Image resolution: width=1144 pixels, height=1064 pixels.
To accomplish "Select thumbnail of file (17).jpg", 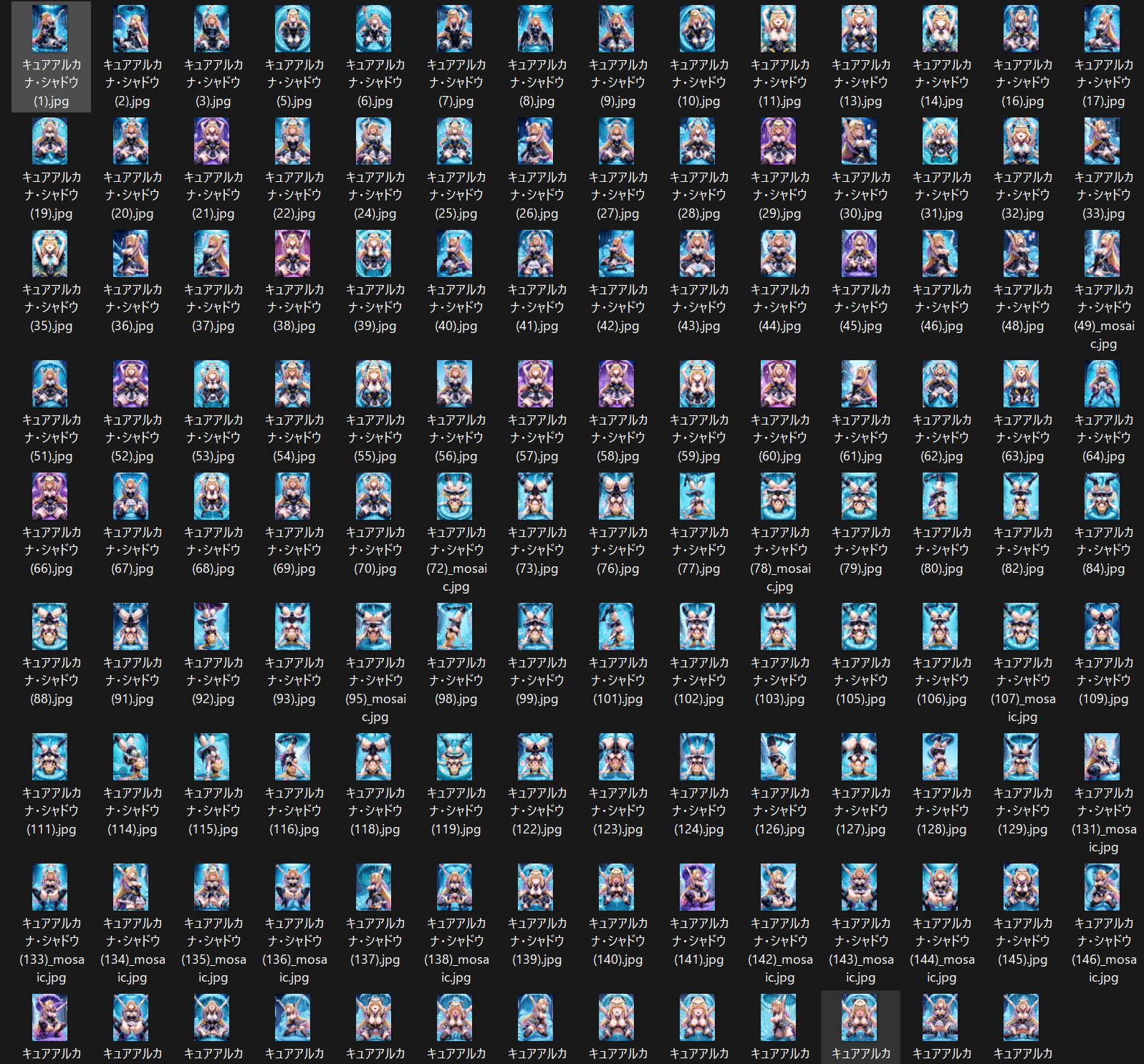I will [1102, 29].
